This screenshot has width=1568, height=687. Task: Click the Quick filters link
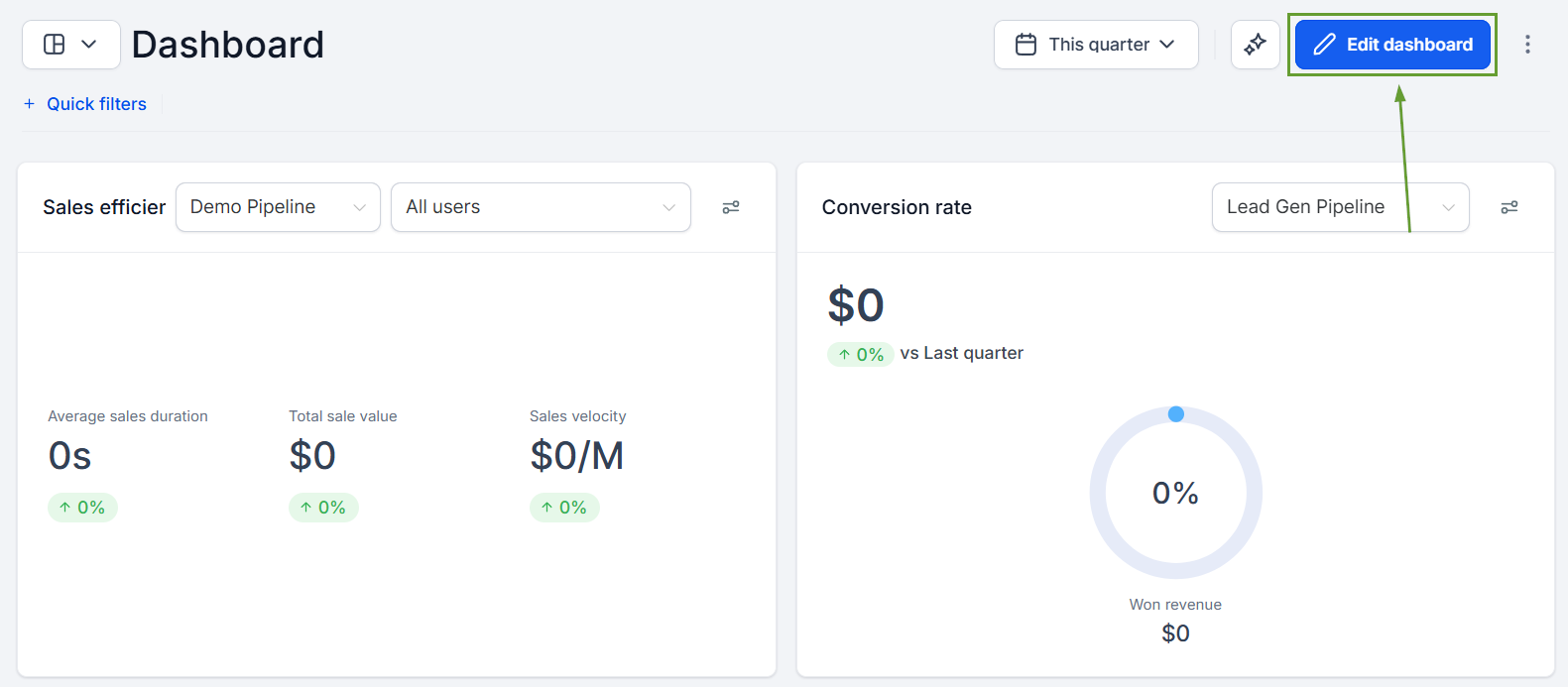point(96,104)
